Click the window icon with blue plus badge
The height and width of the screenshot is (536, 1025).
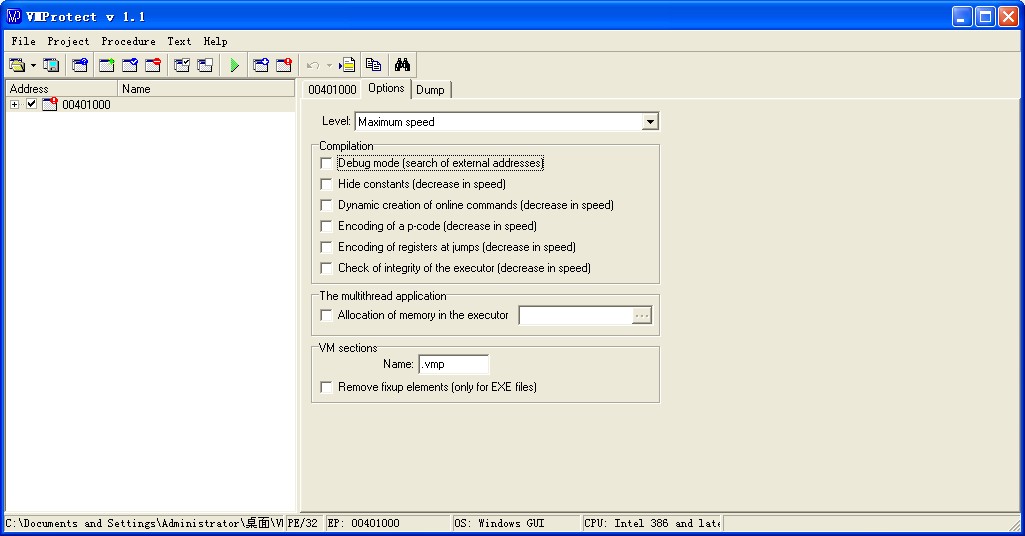coord(261,65)
